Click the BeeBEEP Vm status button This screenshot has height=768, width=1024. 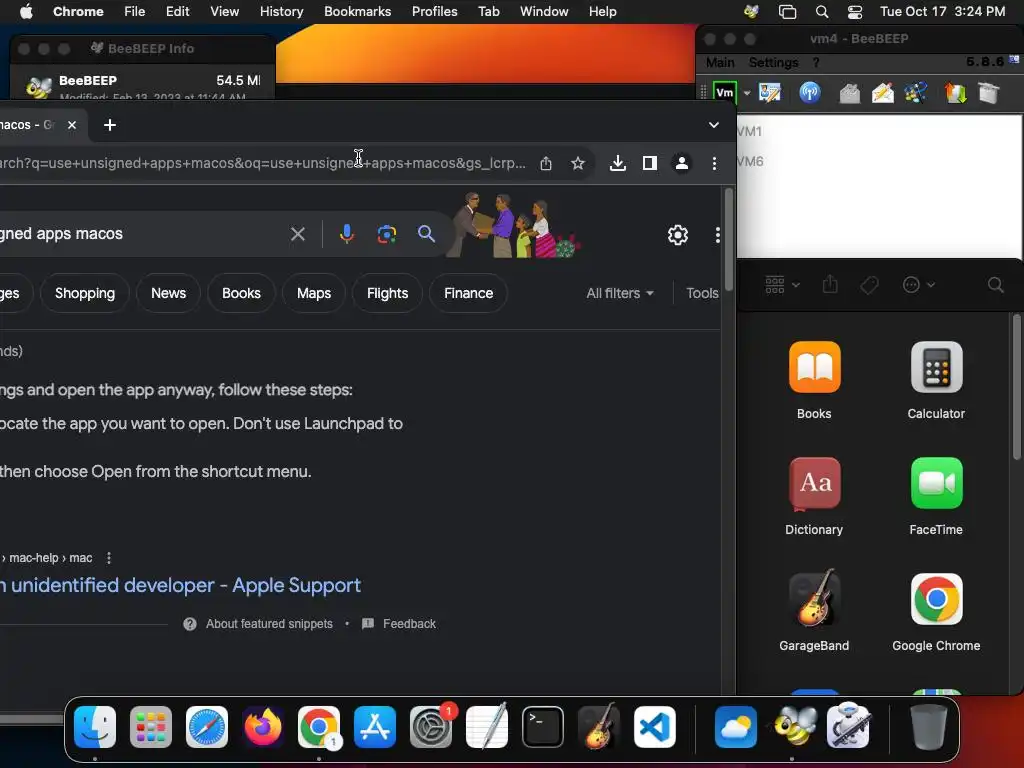724,93
